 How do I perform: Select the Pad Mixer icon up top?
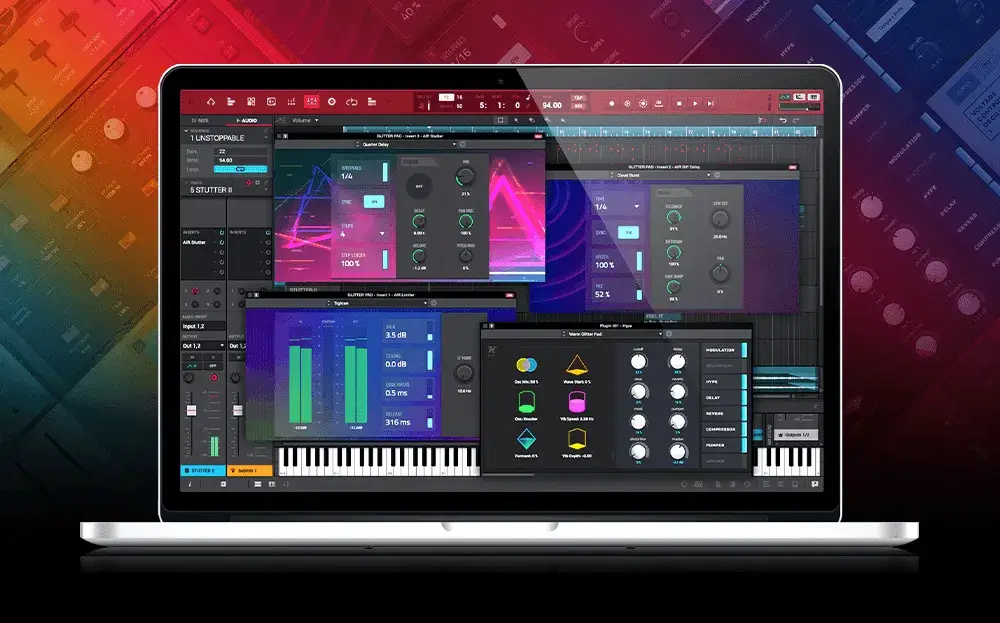[250, 101]
